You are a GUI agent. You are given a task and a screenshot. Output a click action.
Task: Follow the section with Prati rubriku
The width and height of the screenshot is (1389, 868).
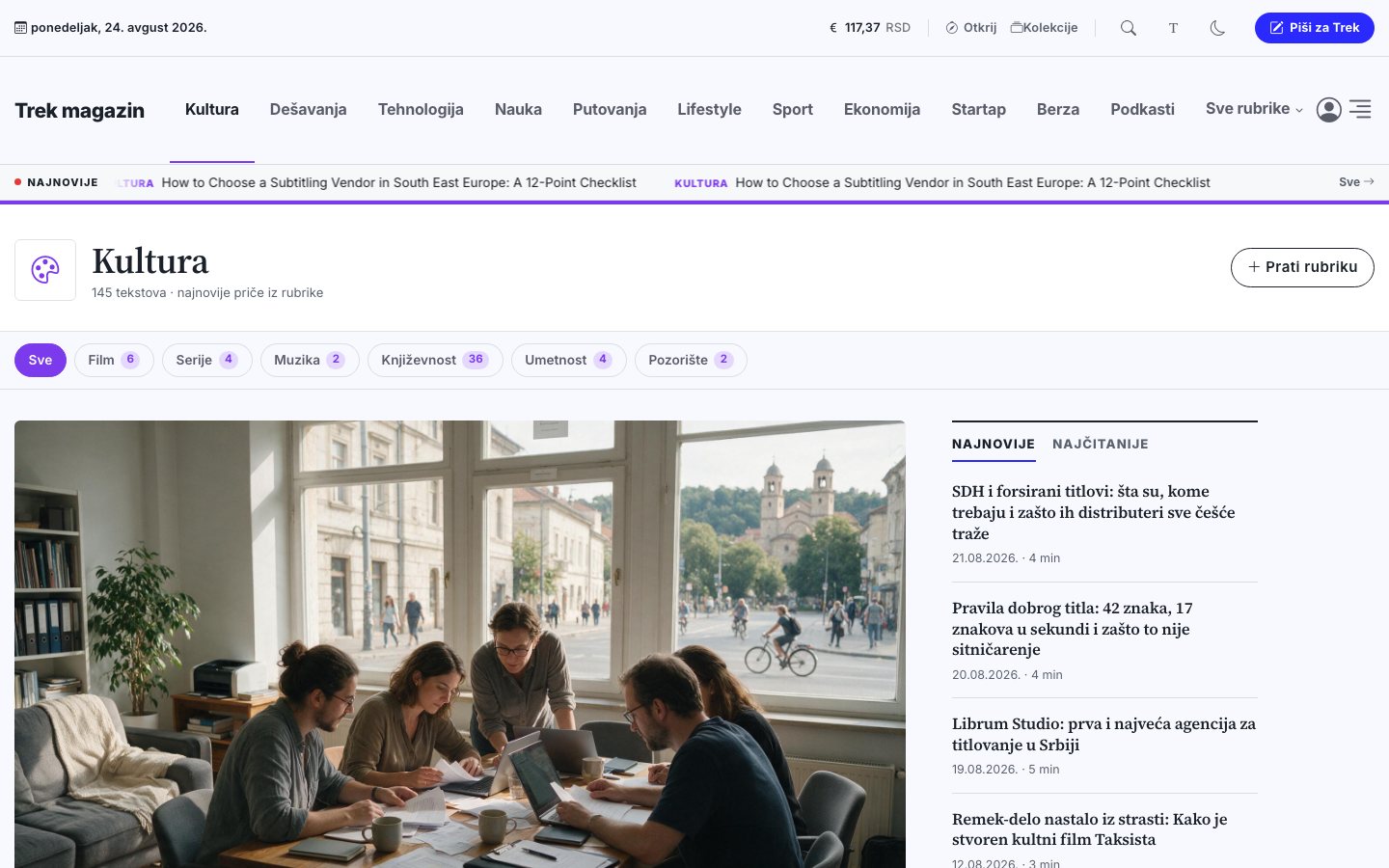click(1302, 267)
